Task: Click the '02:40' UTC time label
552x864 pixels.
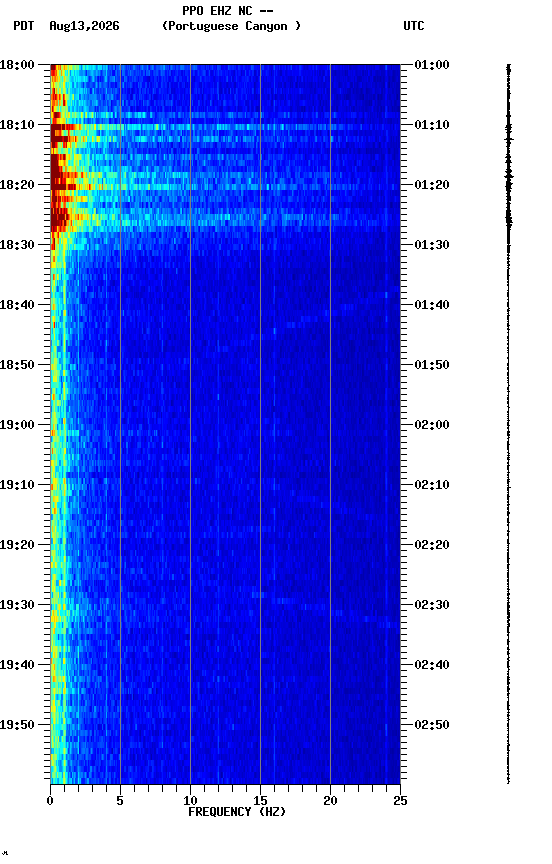Action: click(432, 666)
